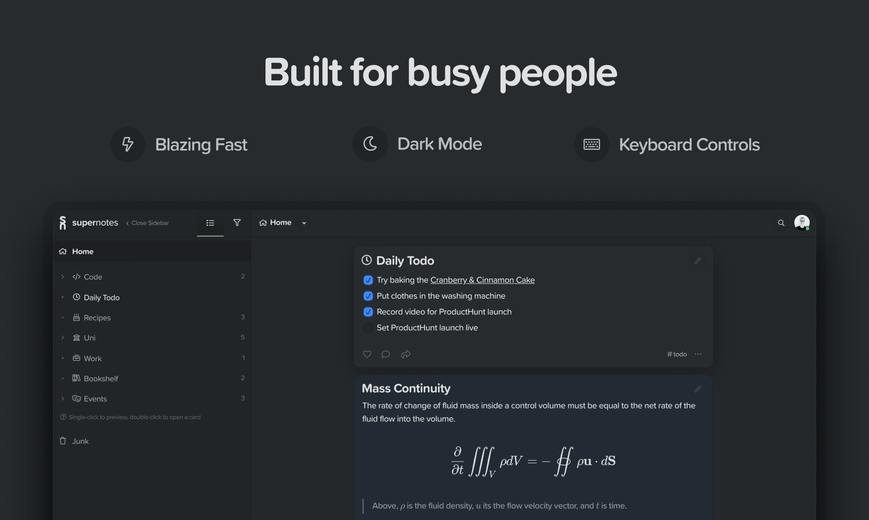Click the Close Sidebar button
869x520 pixels.
click(x=147, y=223)
